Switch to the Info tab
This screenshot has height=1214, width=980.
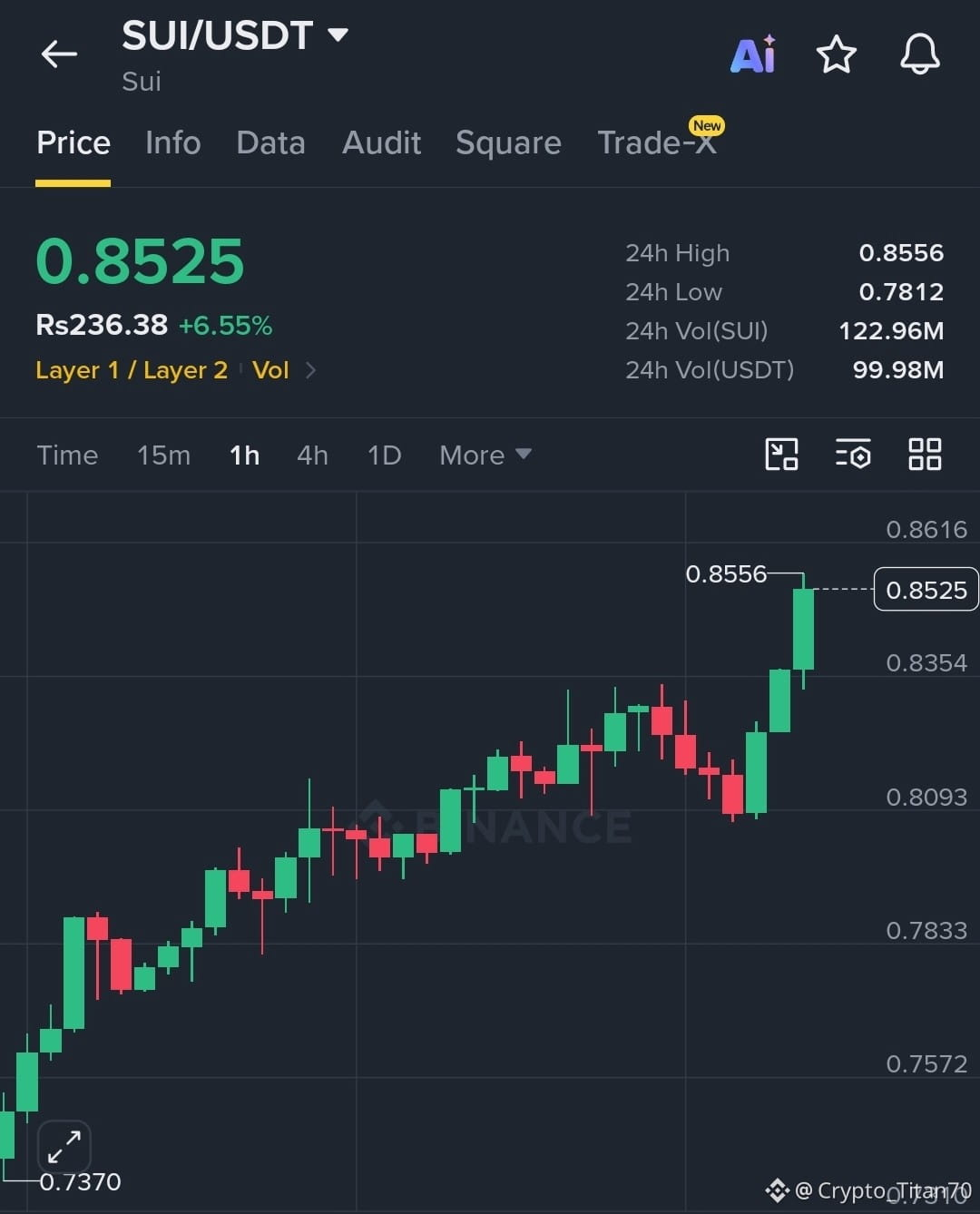(x=172, y=142)
